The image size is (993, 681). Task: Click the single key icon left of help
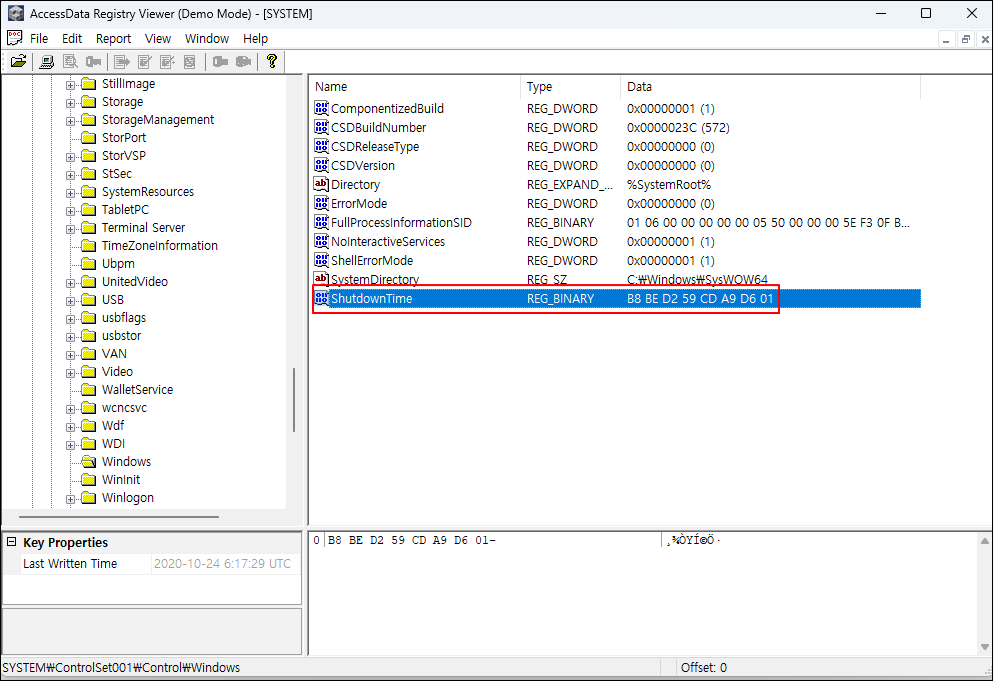tap(220, 61)
